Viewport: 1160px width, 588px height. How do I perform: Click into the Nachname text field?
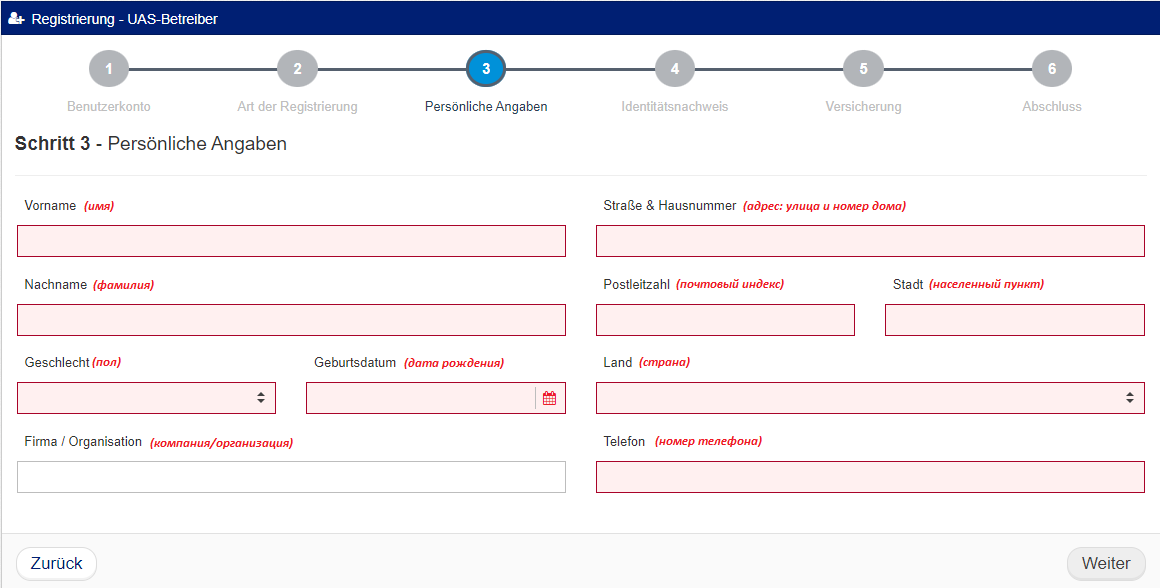(291, 320)
